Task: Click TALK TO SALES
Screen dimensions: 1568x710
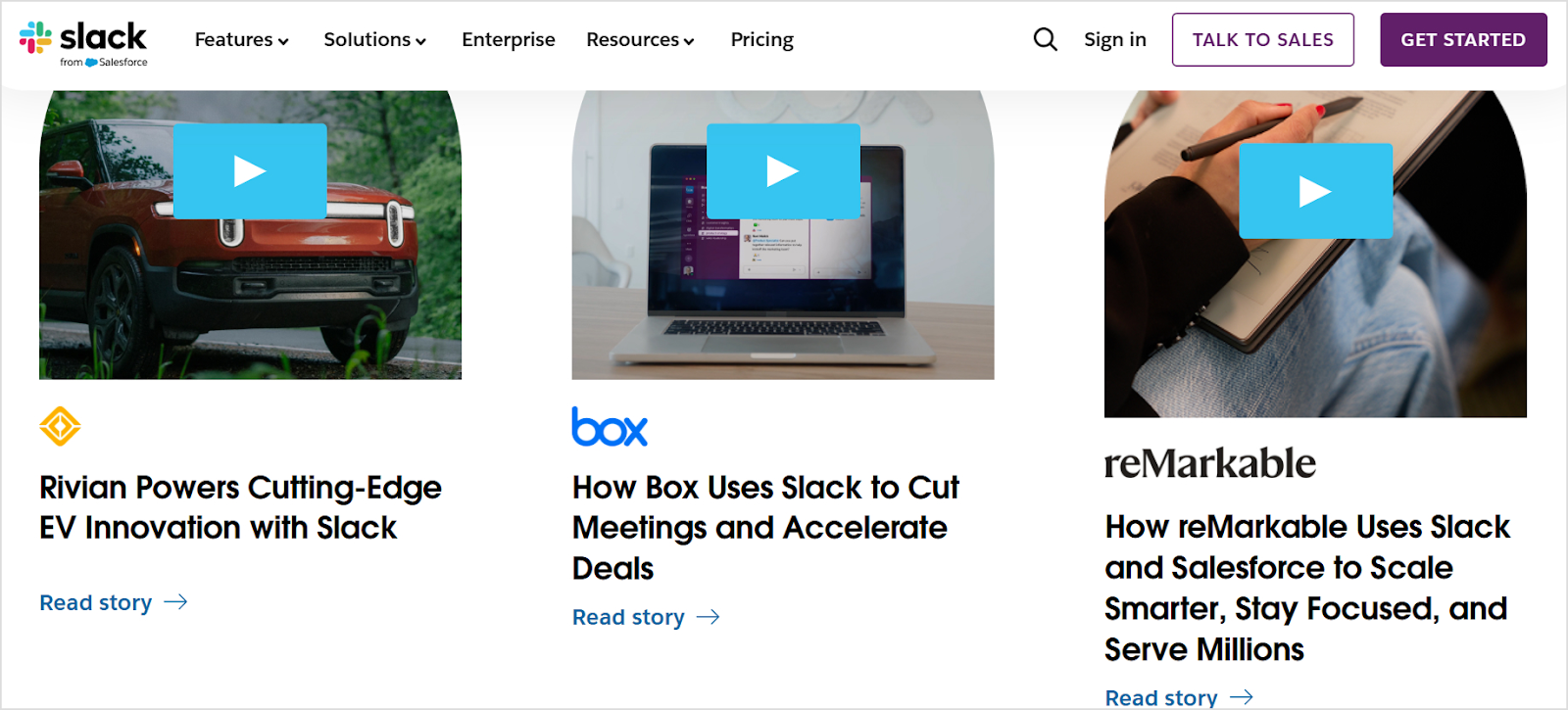Action: (x=1262, y=39)
